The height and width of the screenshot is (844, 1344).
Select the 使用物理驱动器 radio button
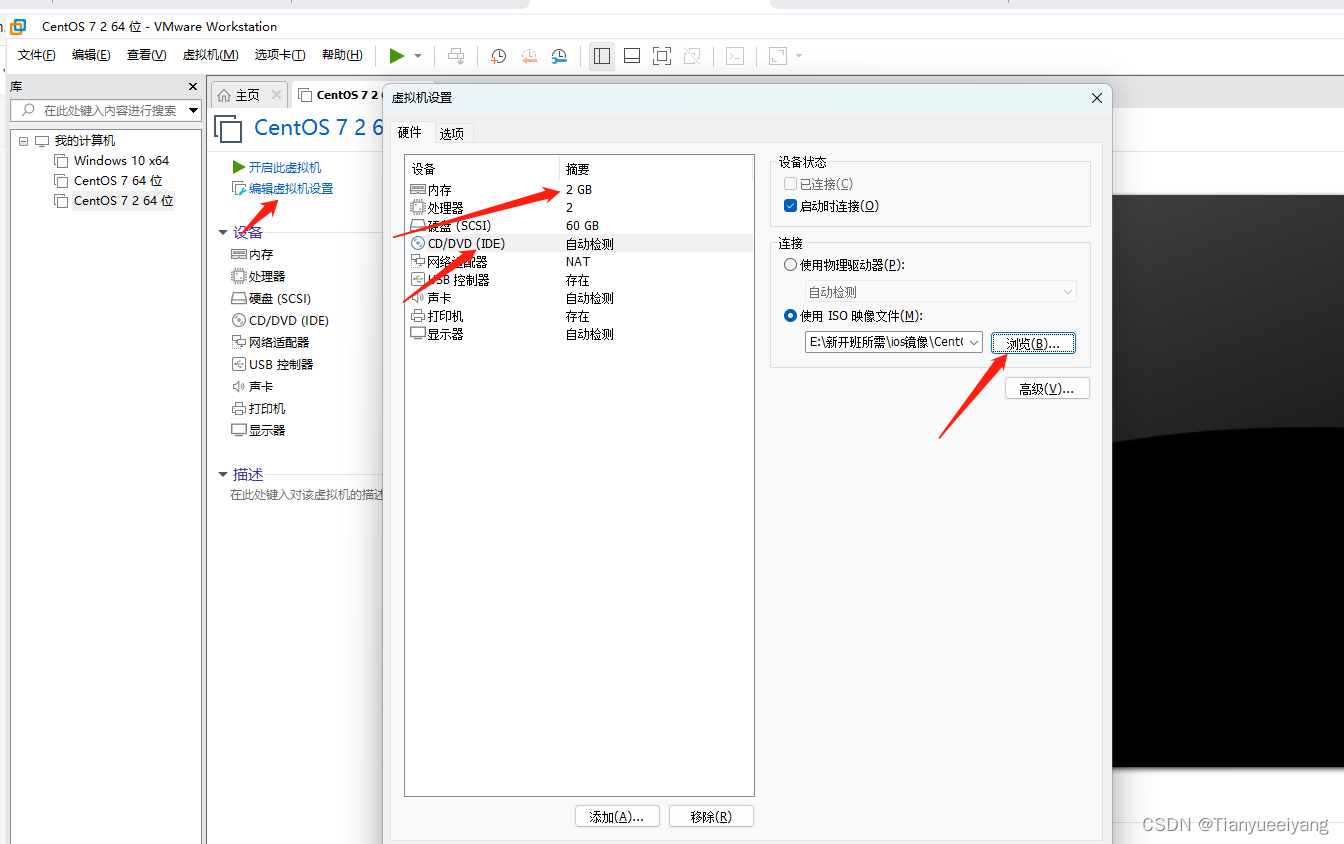(x=790, y=264)
